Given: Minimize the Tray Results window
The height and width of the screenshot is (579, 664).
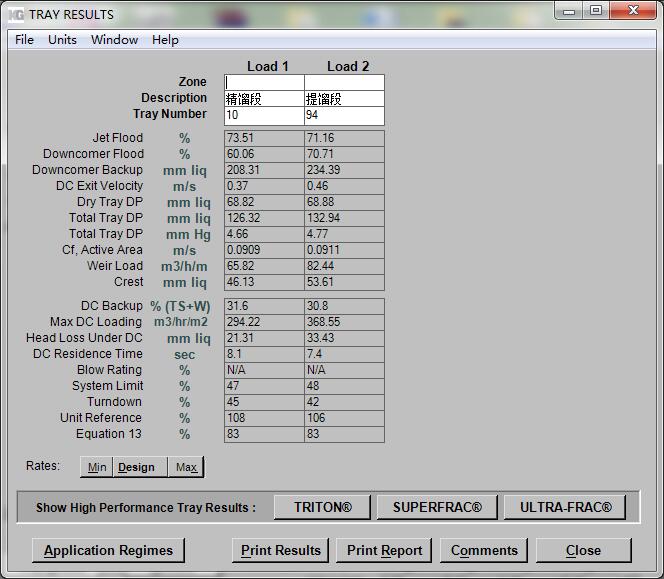Looking at the screenshot, I should 569,11.
